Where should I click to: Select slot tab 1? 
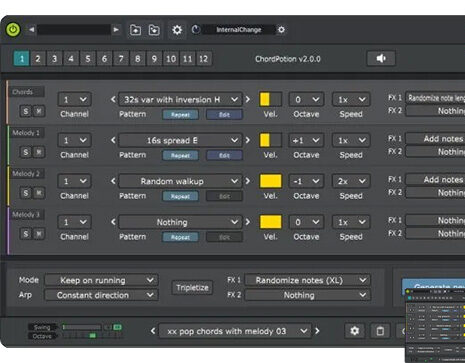22,59
